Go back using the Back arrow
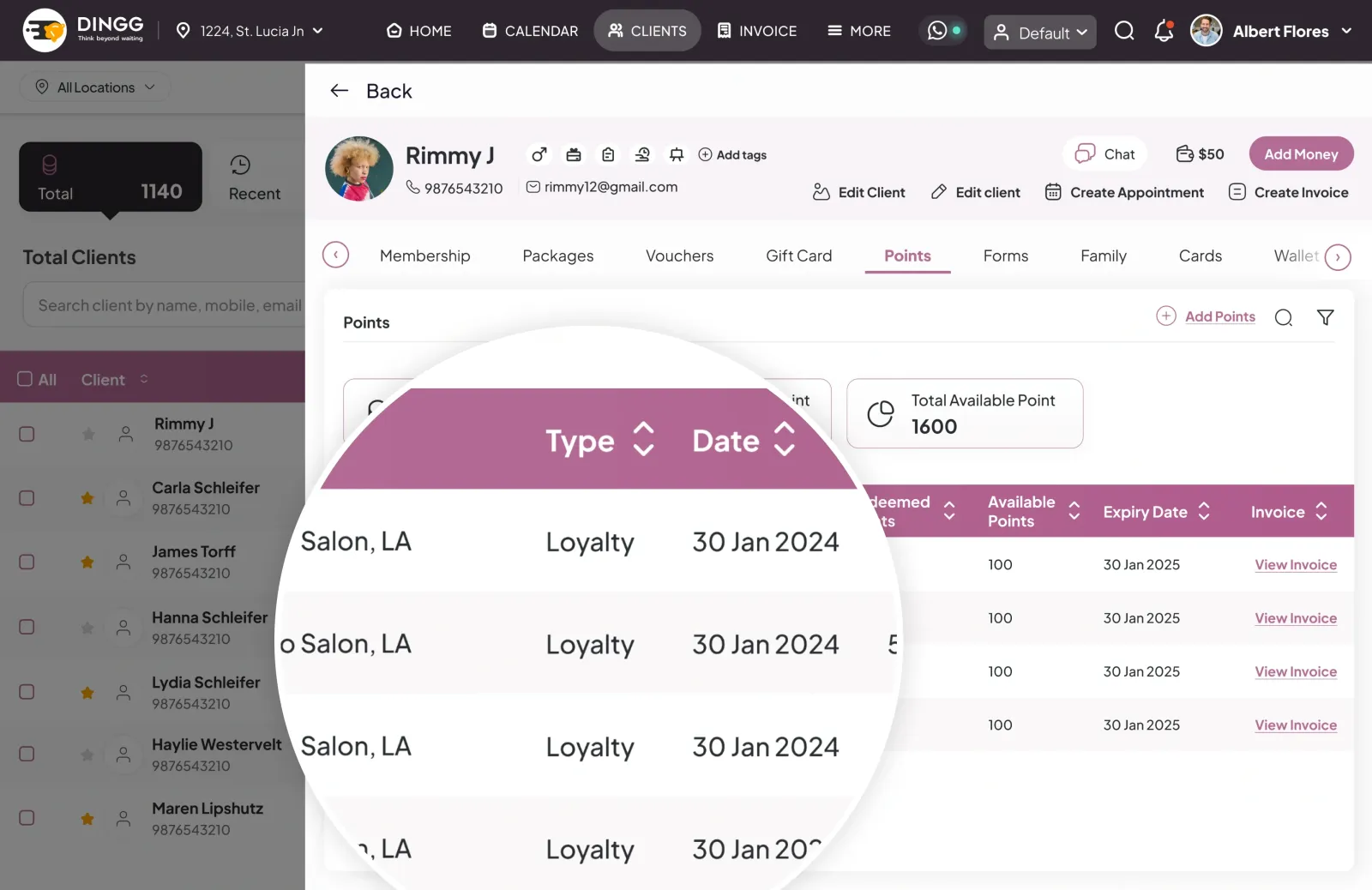1372x890 pixels. [x=340, y=91]
